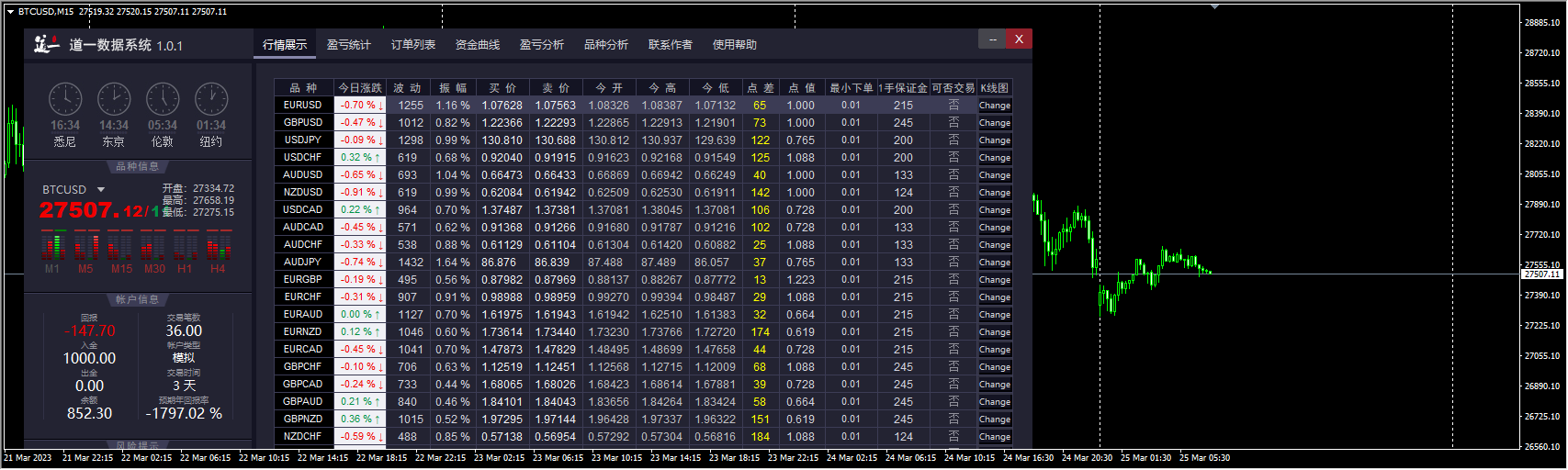This screenshot has height=470, width=1568.
Task: Click the M15 timeframe strength meter
Action: [120, 248]
